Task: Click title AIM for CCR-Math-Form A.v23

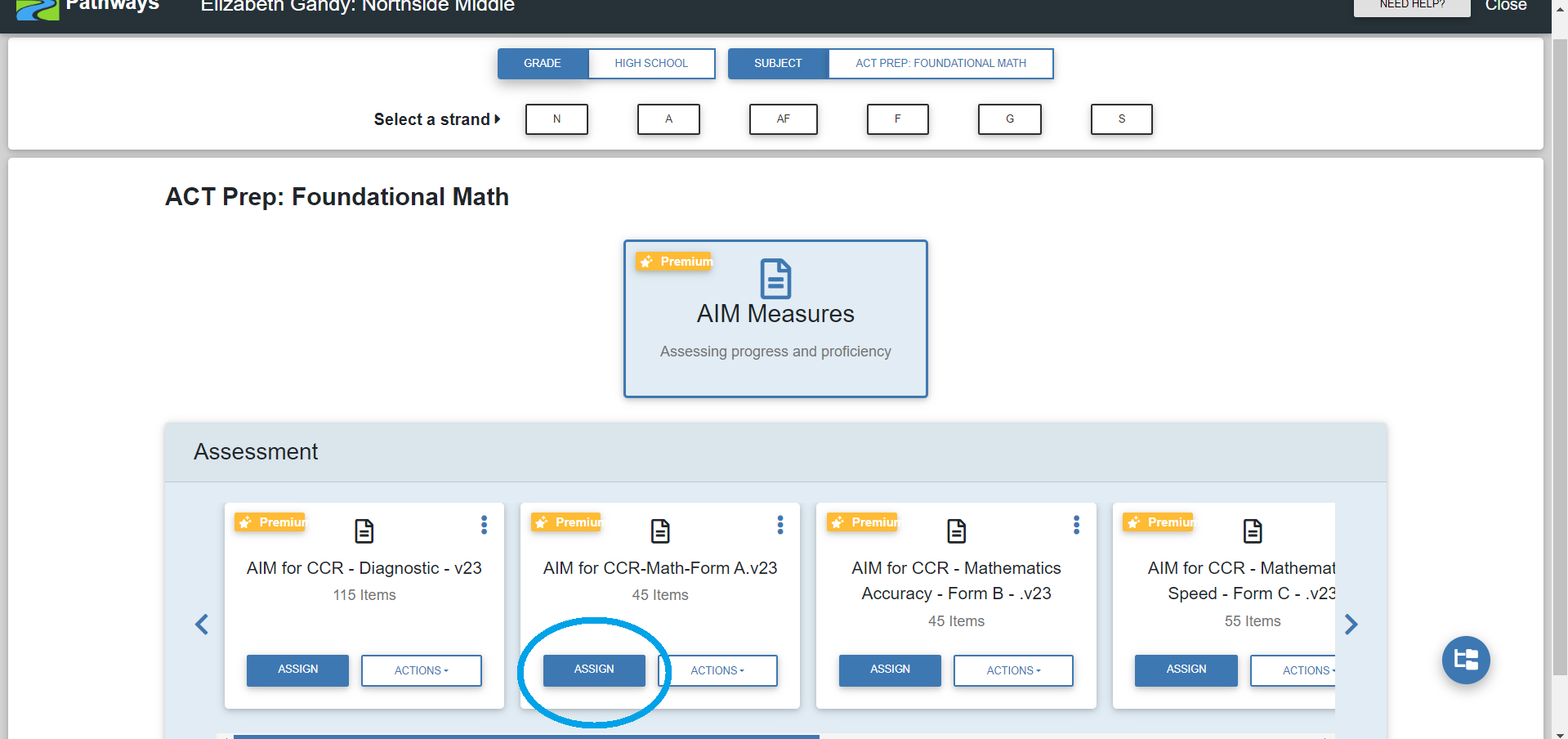Action: point(660,568)
